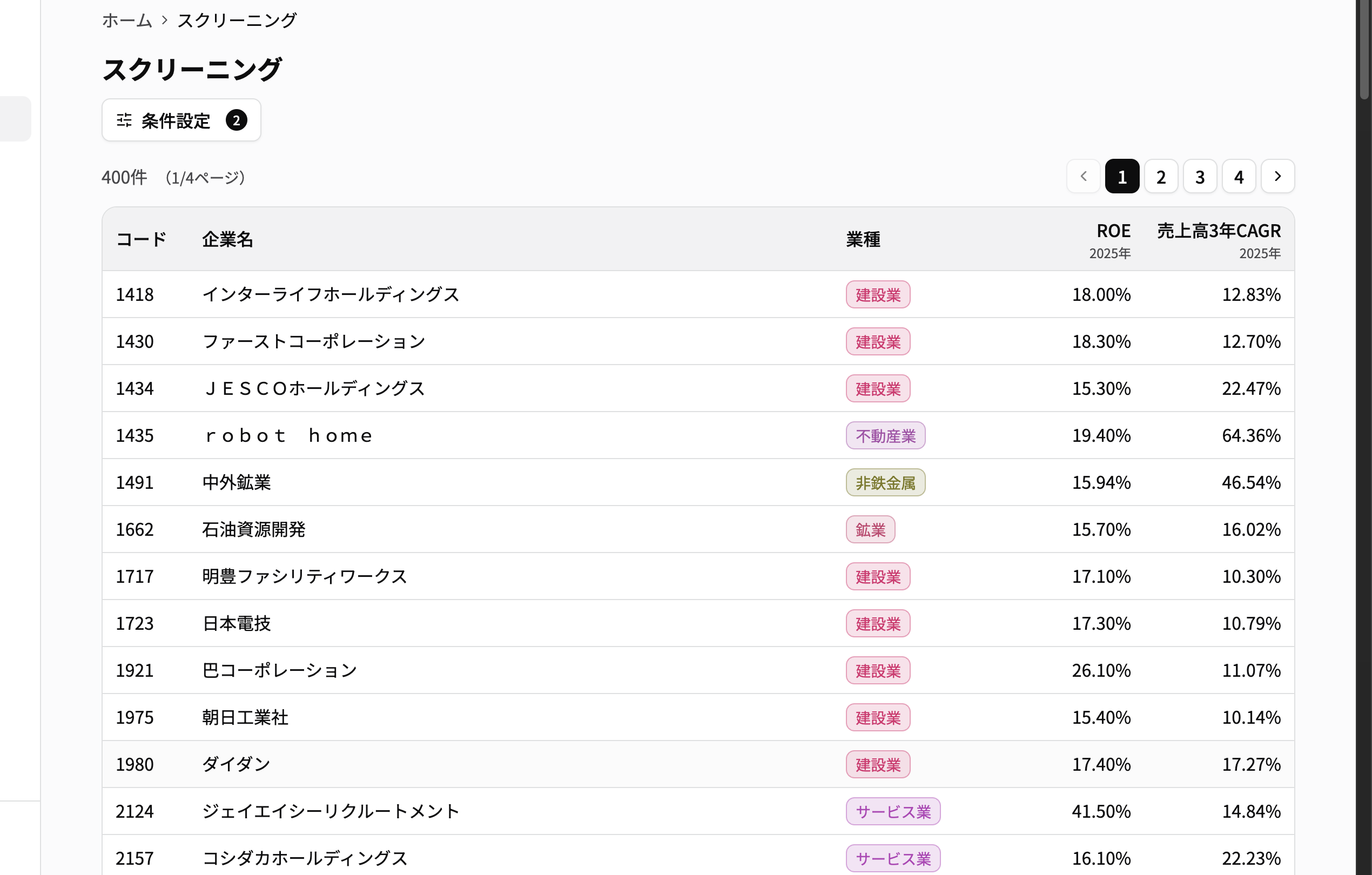1372x875 pixels.
Task: Click the サービス業 tag for コシダカホールディングス
Action: 893,859
